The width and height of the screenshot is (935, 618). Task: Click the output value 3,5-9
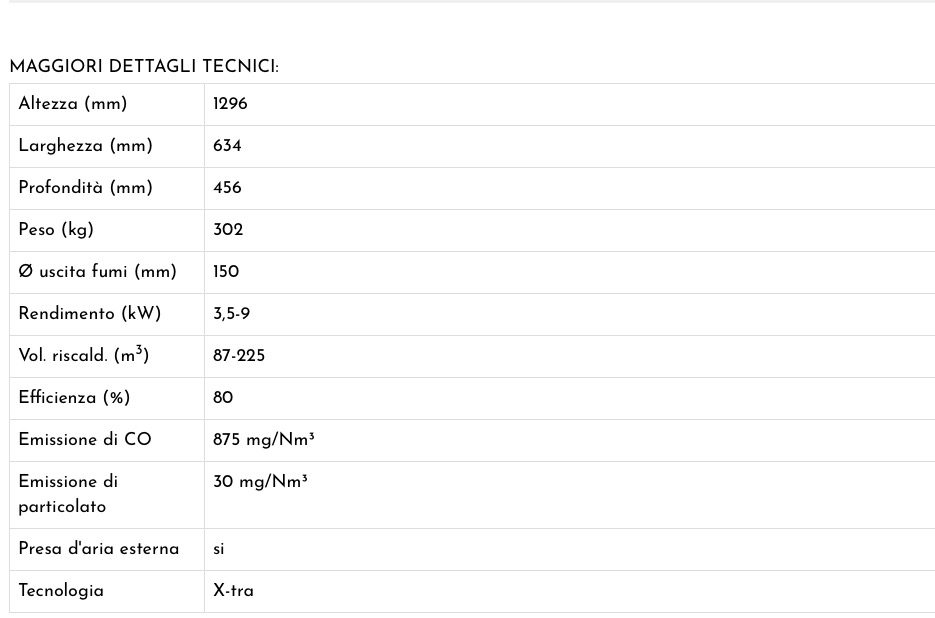(x=231, y=314)
